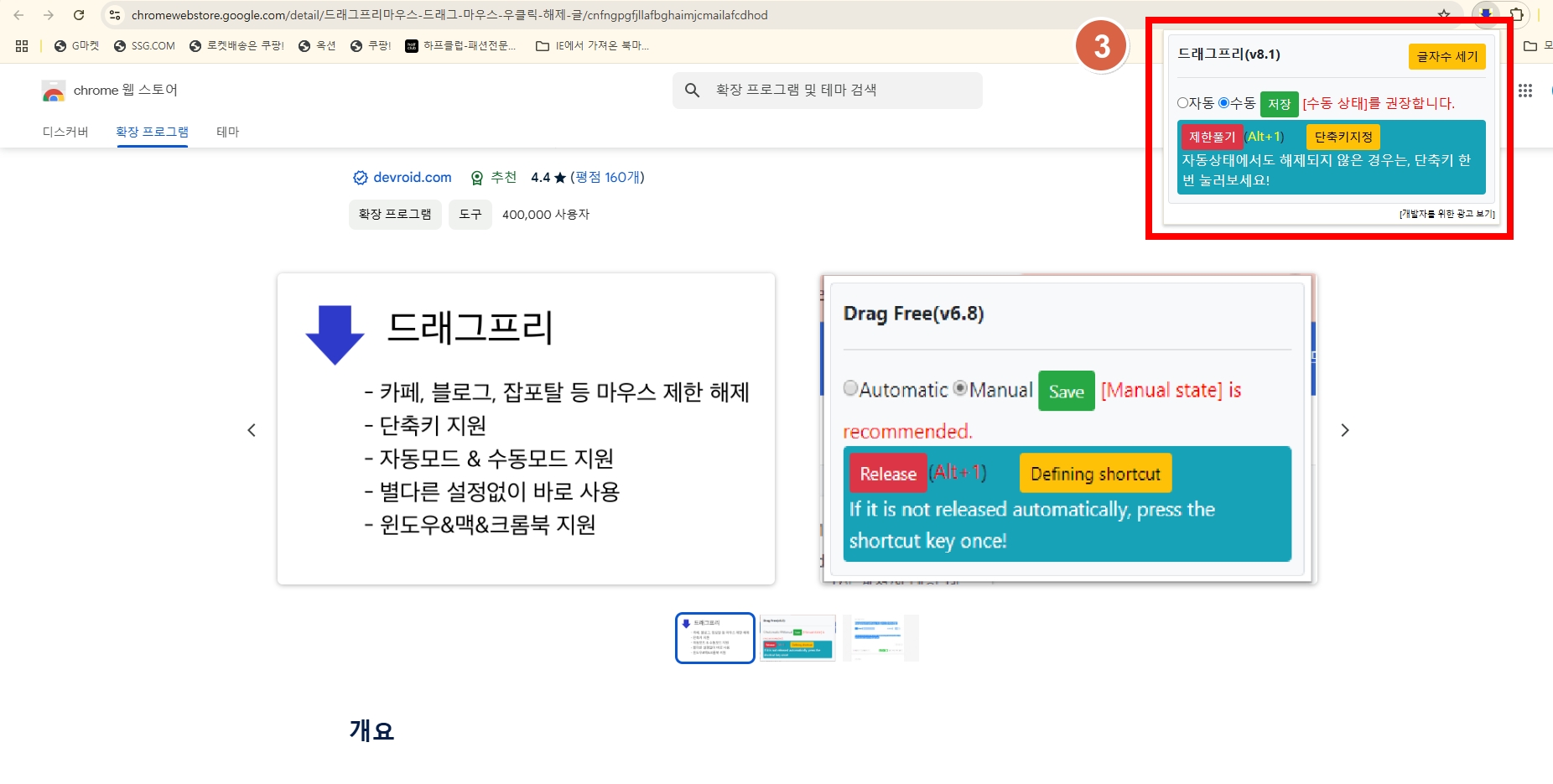Click the 추천 badge
Screen dimensions: 1553x784
click(x=494, y=178)
